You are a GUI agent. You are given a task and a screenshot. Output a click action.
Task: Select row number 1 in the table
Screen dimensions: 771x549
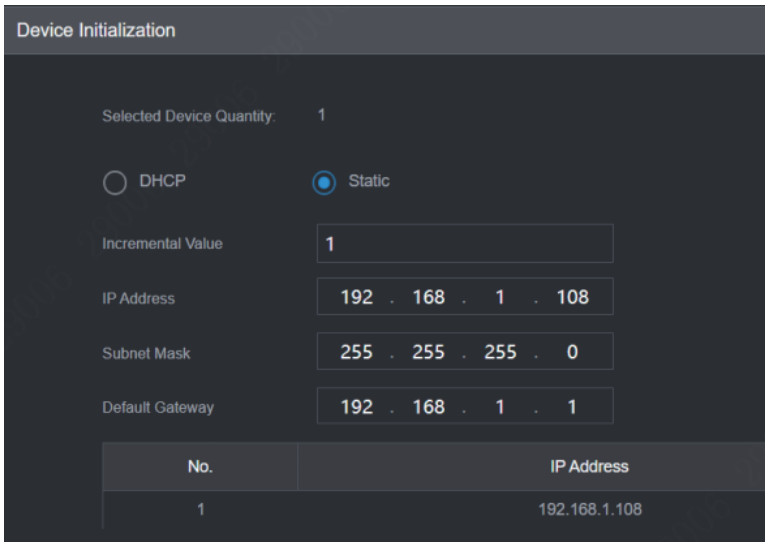pyautogui.click(x=200, y=510)
